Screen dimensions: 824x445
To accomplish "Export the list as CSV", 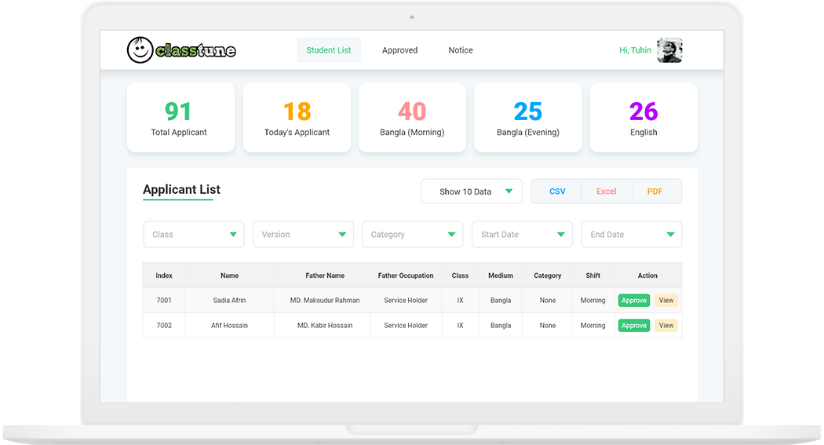I will (557, 191).
